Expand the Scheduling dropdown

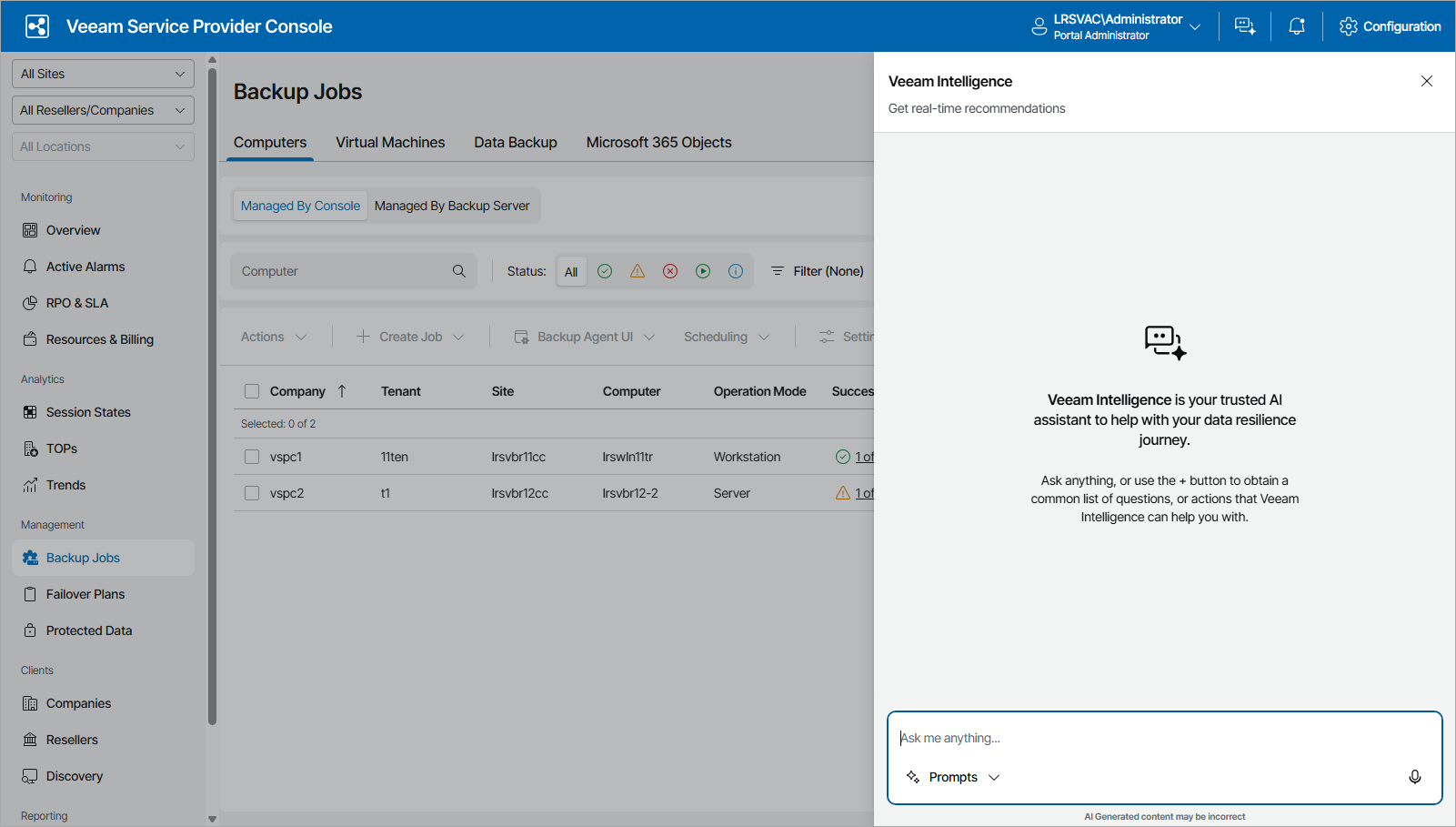[x=727, y=337]
